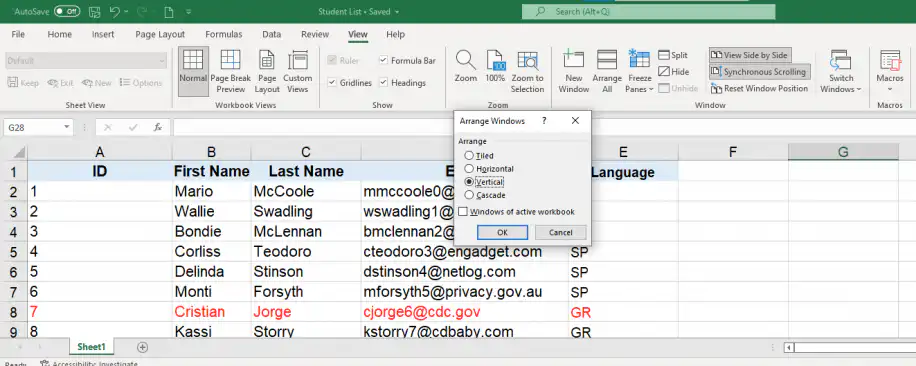Click the horizontal scrollbar left arrow
The height and width of the screenshot is (366, 916).
coord(789,348)
